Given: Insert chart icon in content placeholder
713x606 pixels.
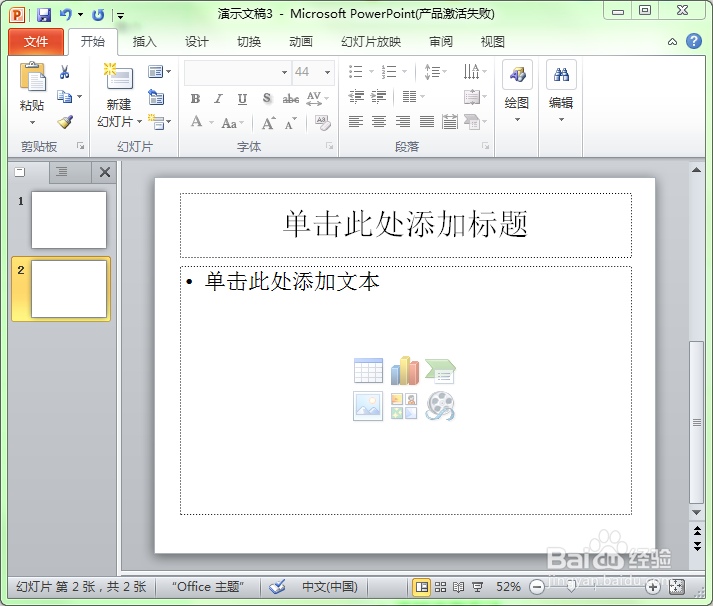Looking at the screenshot, I should pyautogui.click(x=405, y=371).
